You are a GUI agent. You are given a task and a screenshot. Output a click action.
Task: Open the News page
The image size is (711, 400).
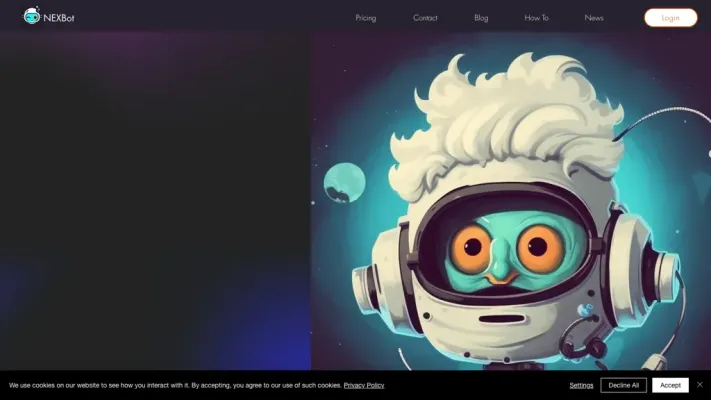click(x=594, y=18)
